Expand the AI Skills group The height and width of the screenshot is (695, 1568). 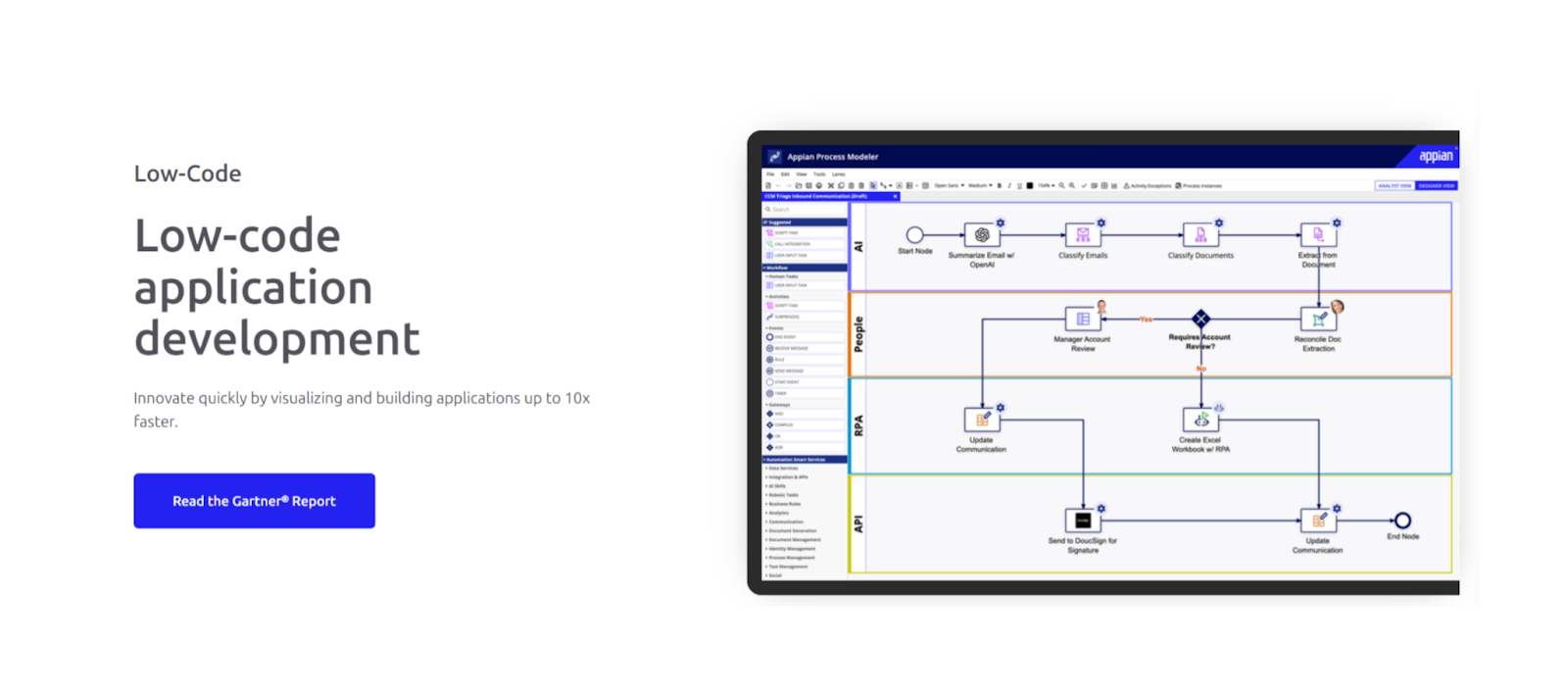(x=776, y=486)
